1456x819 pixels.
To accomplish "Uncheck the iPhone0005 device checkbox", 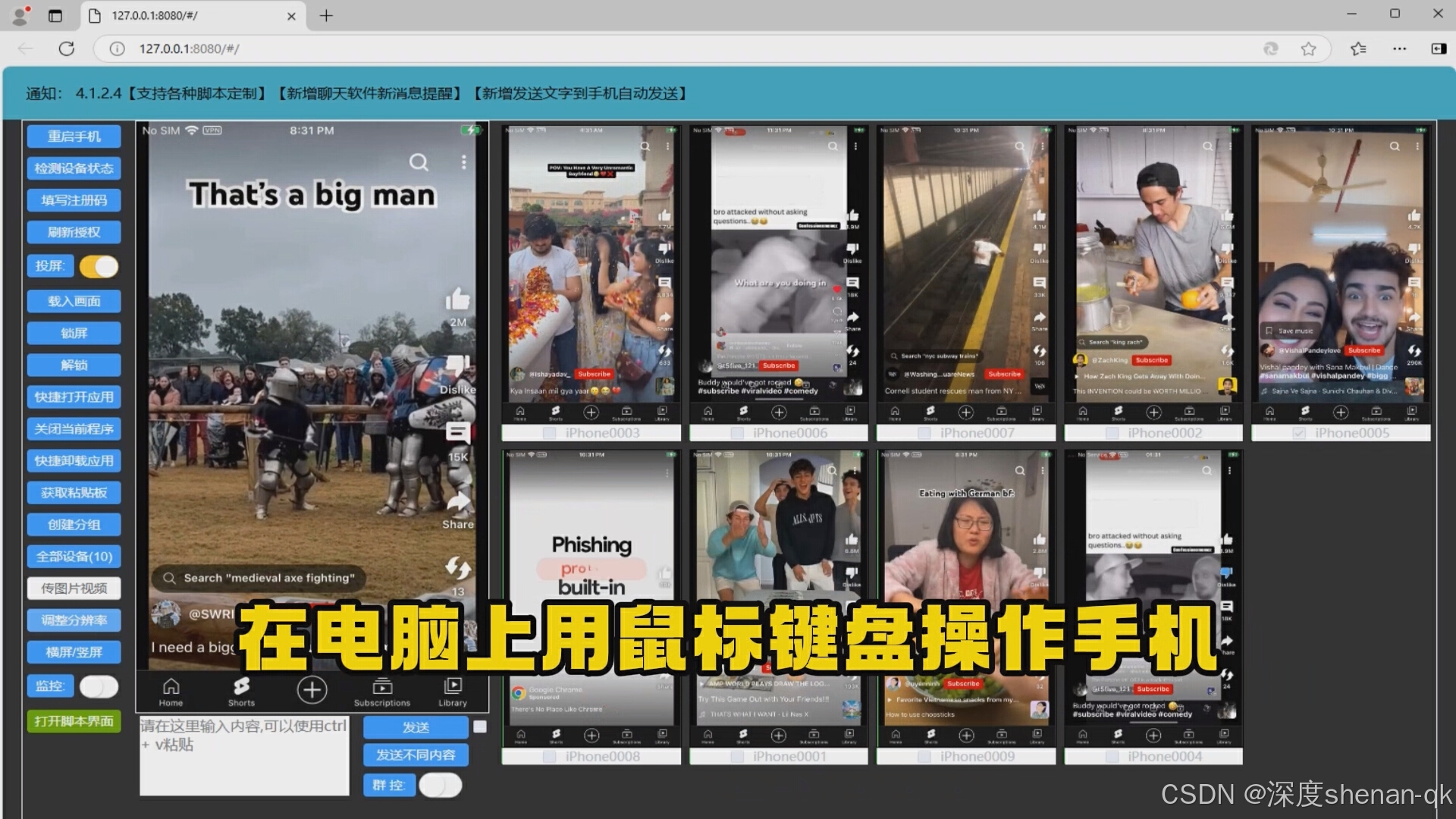I will (1299, 433).
